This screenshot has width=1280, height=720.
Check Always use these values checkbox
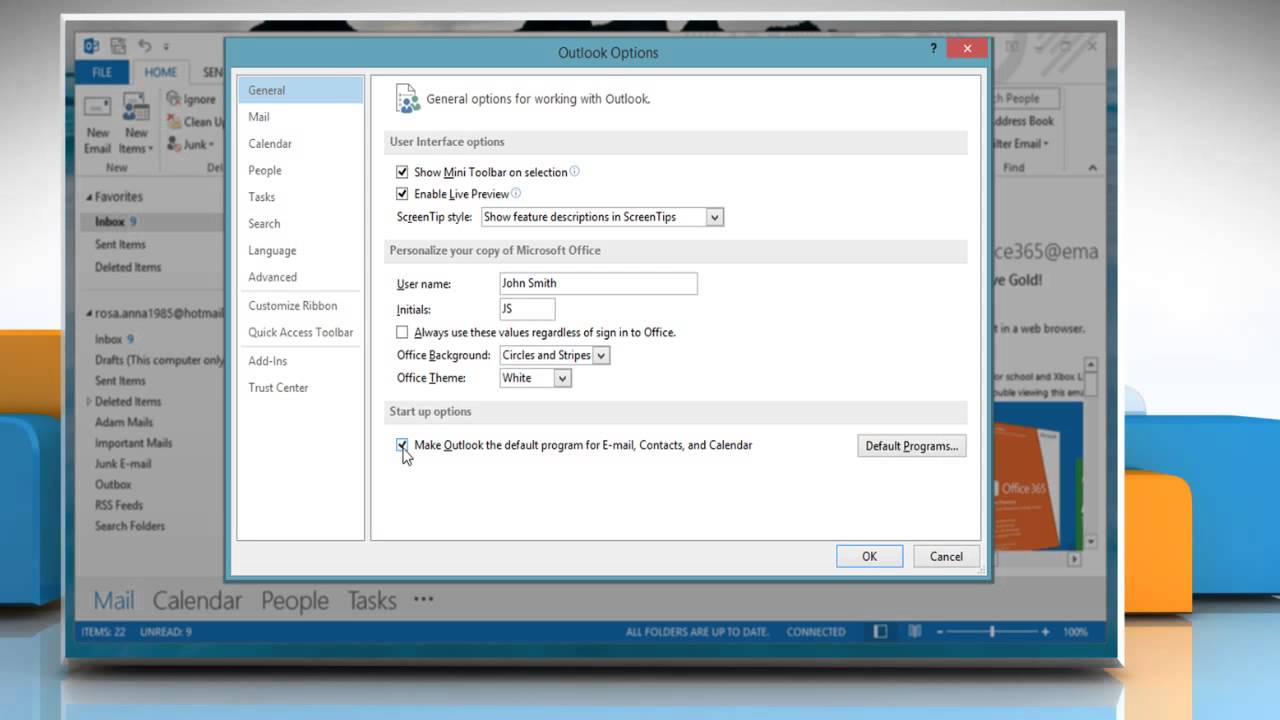click(x=402, y=332)
